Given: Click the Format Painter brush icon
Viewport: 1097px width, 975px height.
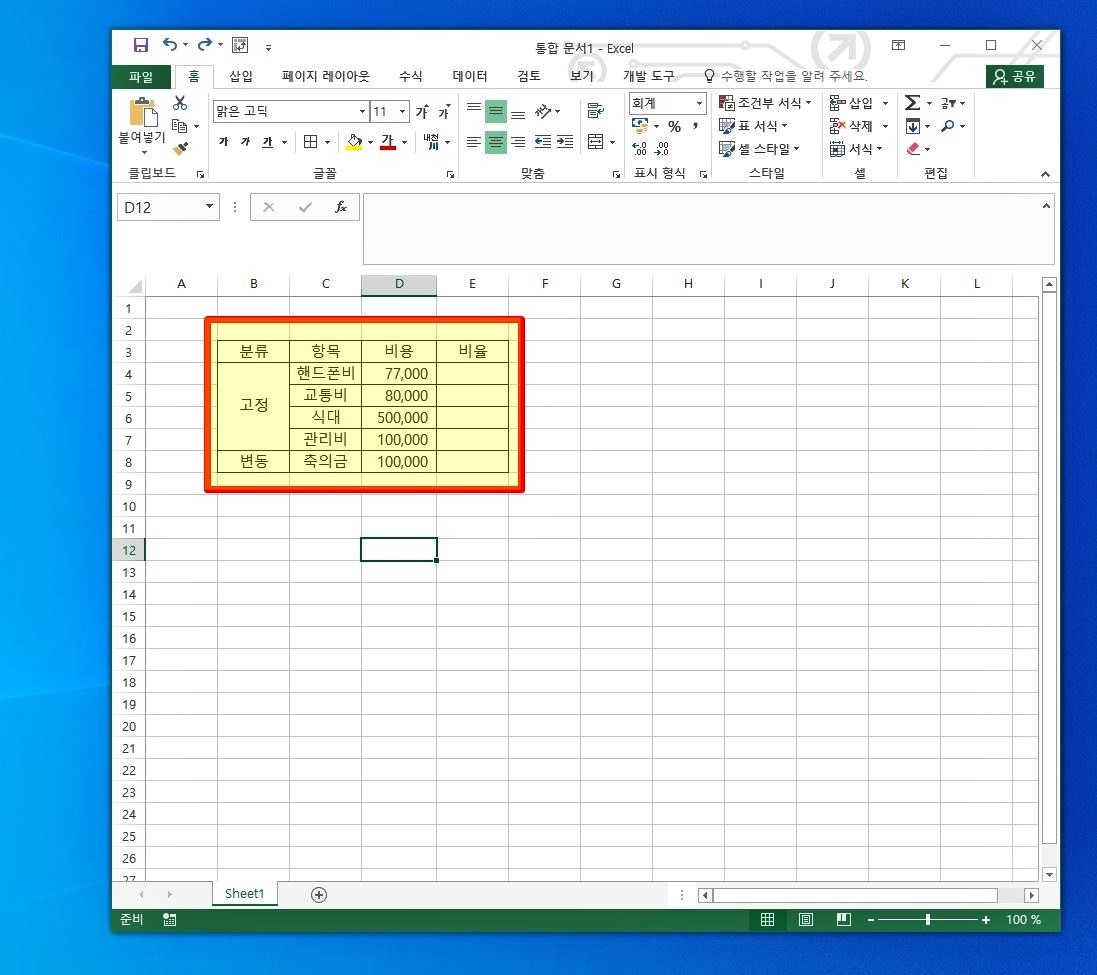Looking at the screenshot, I should pyautogui.click(x=181, y=148).
